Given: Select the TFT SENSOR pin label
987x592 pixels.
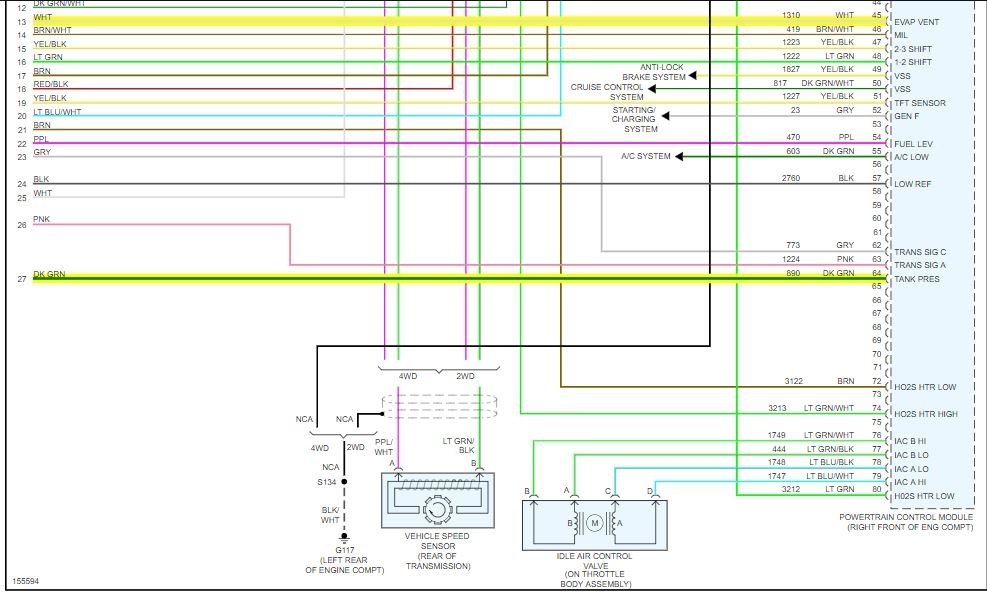Looking at the screenshot, I should (x=920, y=103).
